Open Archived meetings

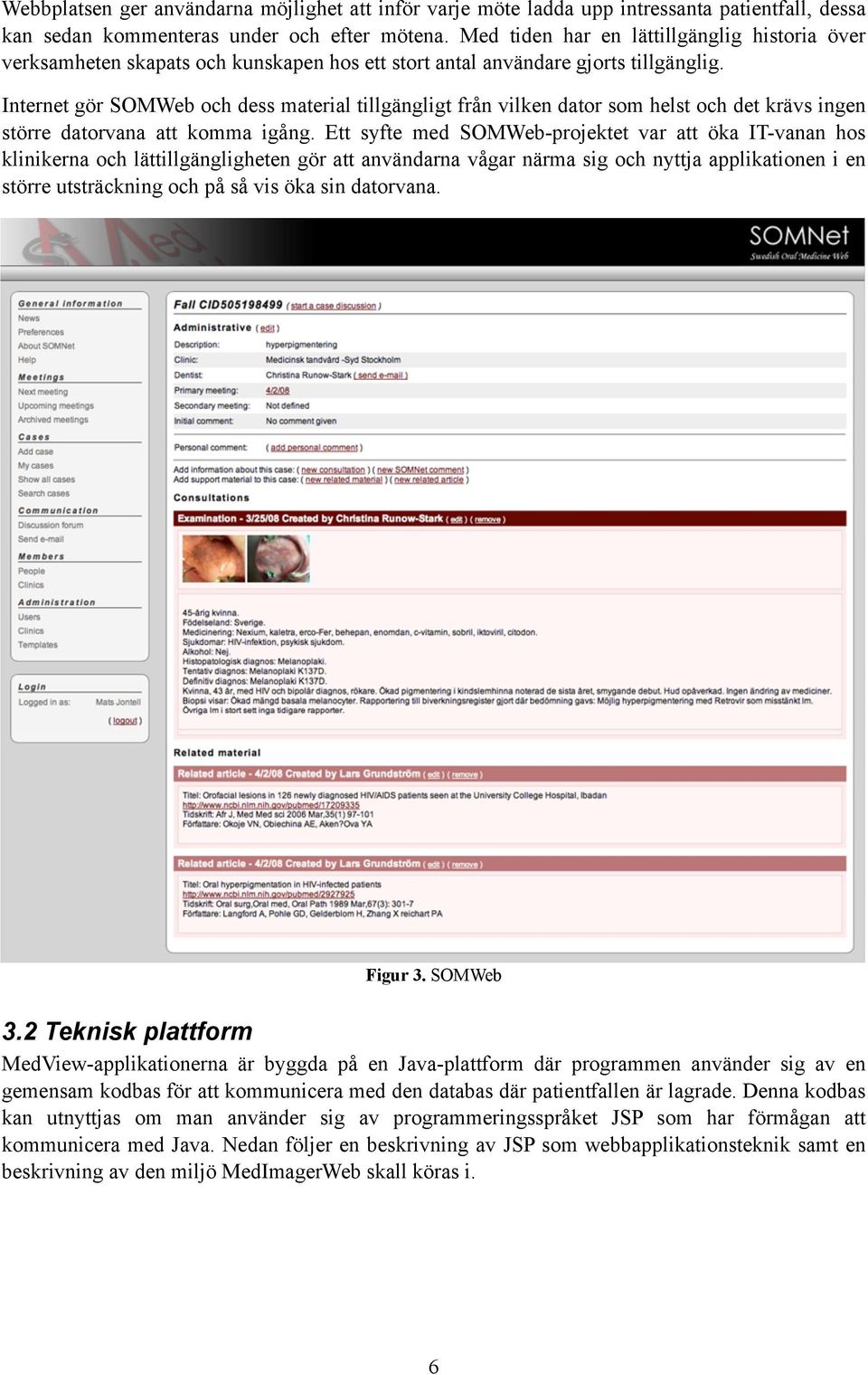pyautogui.click(x=53, y=420)
